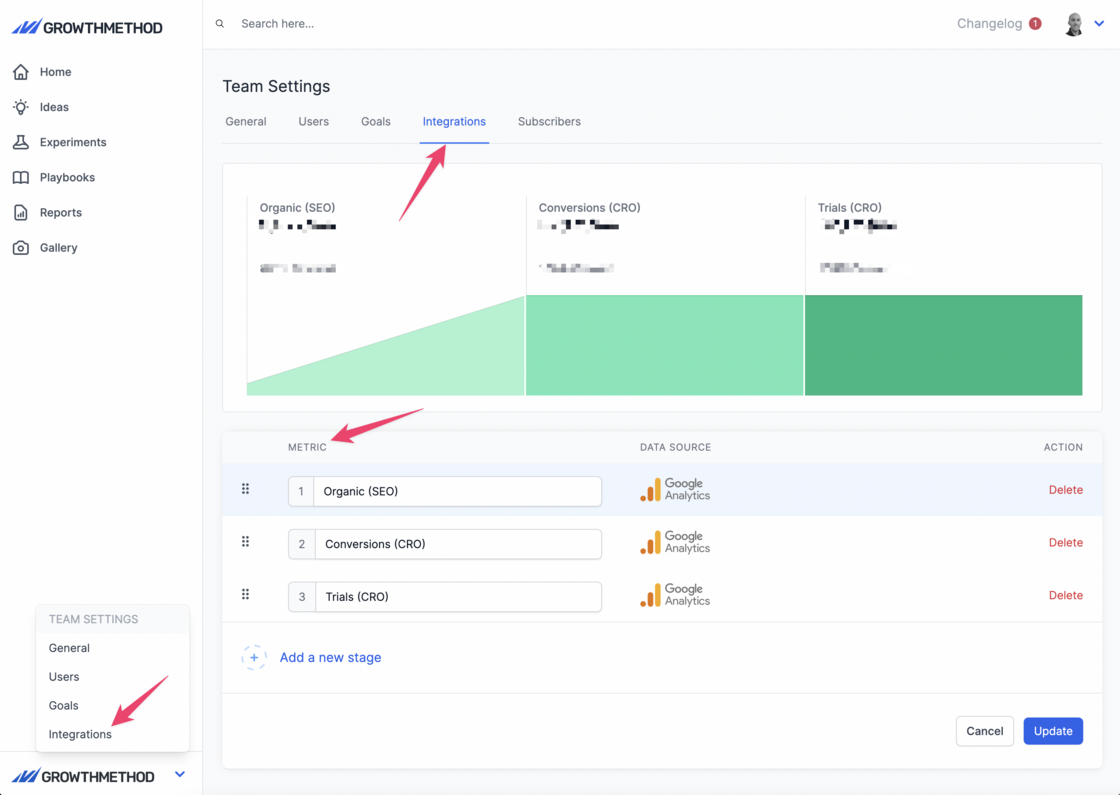Image resolution: width=1120 pixels, height=795 pixels.
Task: Click the Reports chart icon
Action: tap(21, 212)
